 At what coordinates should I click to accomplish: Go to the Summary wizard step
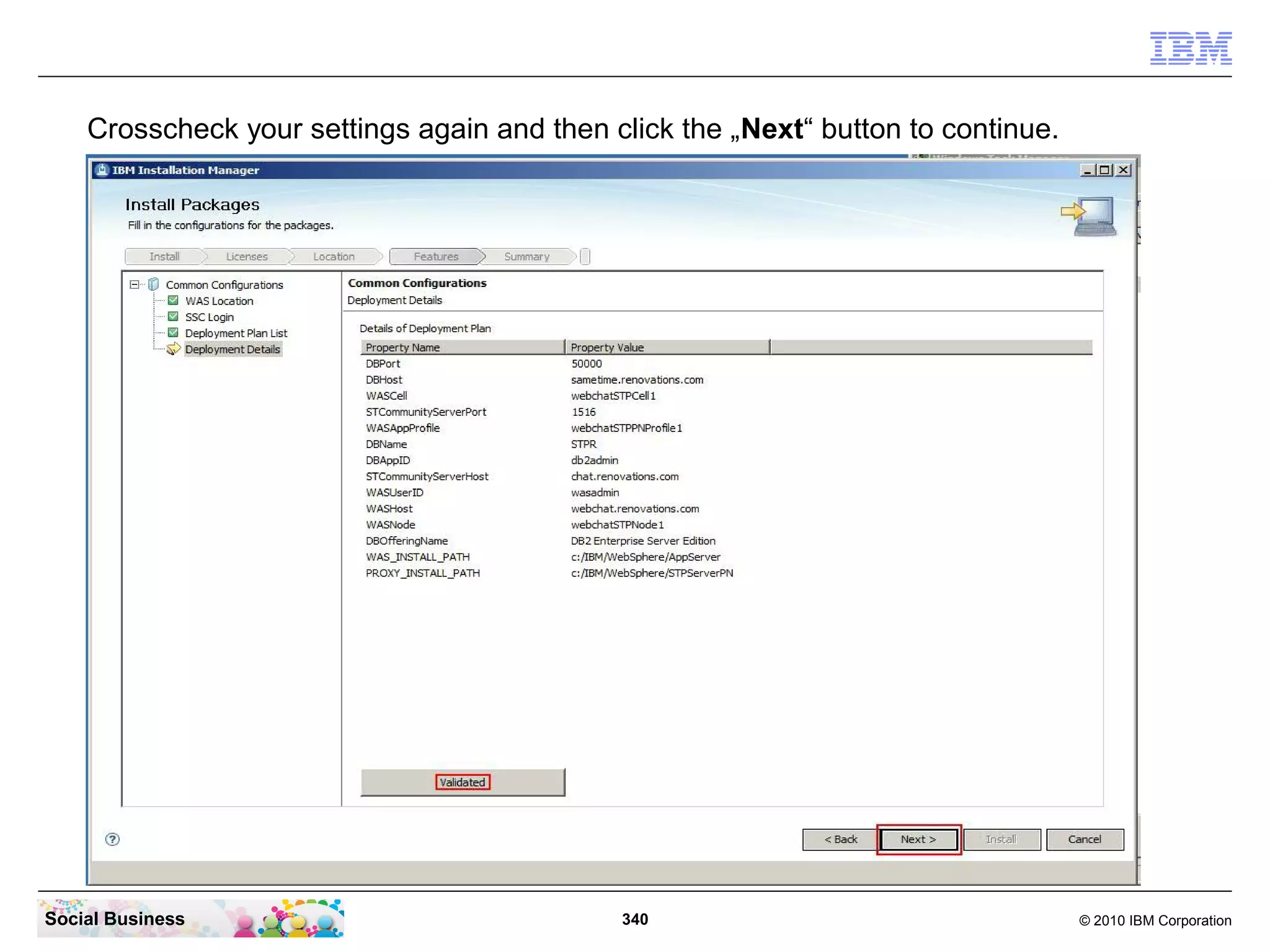[527, 257]
